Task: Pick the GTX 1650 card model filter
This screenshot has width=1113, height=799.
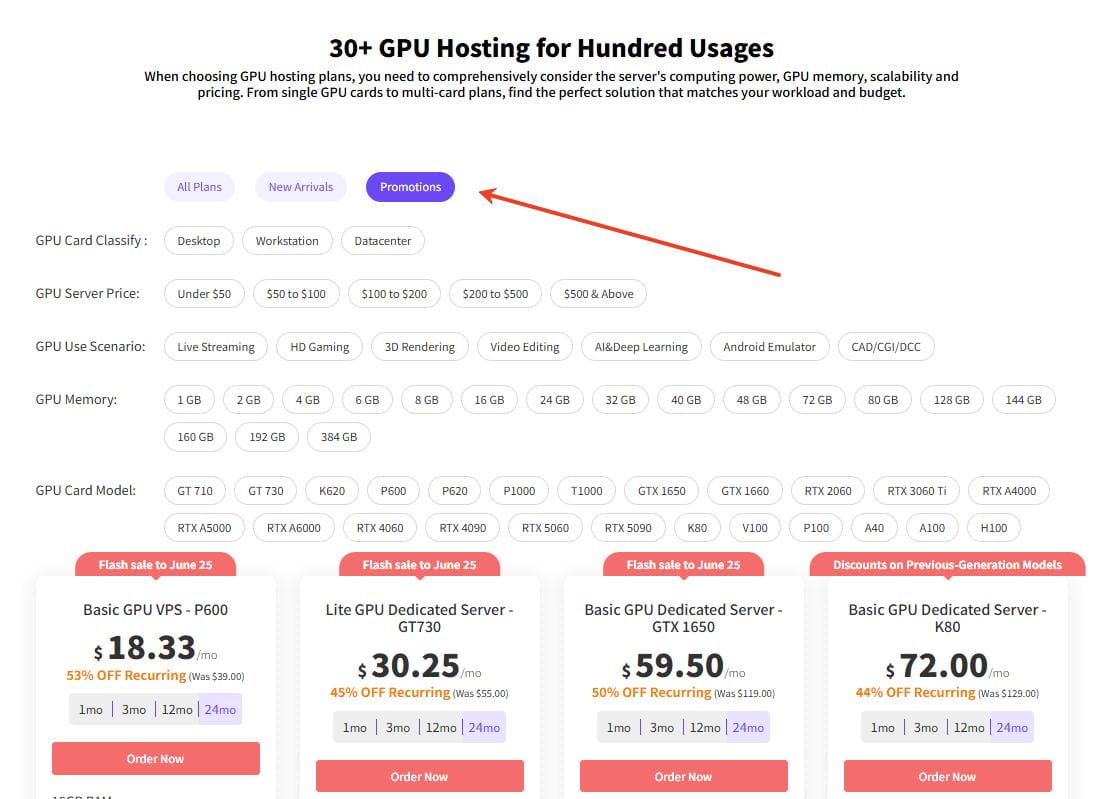Action: [662, 490]
